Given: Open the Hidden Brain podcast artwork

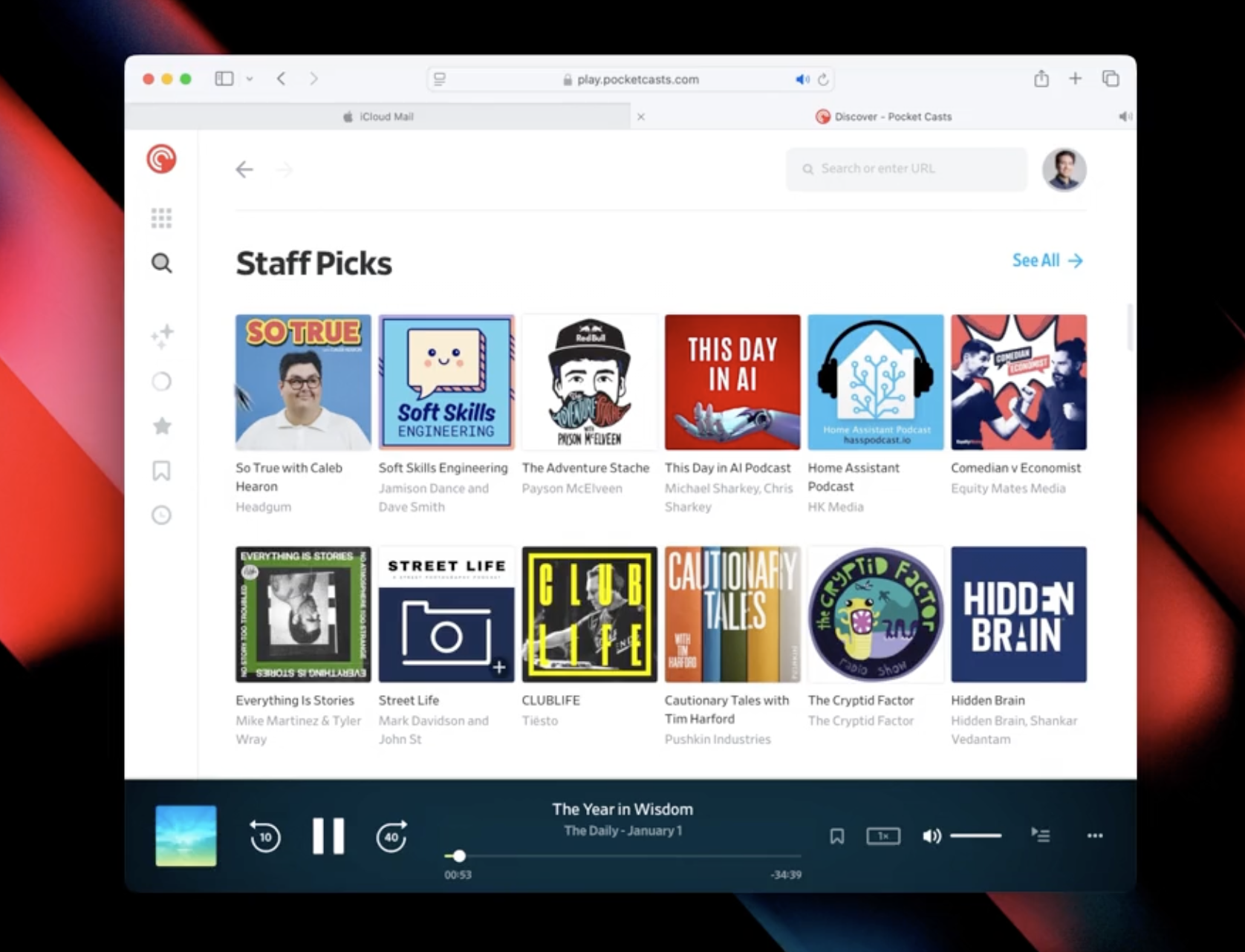Looking at the screenshot, I should [x=1018, y=614].
